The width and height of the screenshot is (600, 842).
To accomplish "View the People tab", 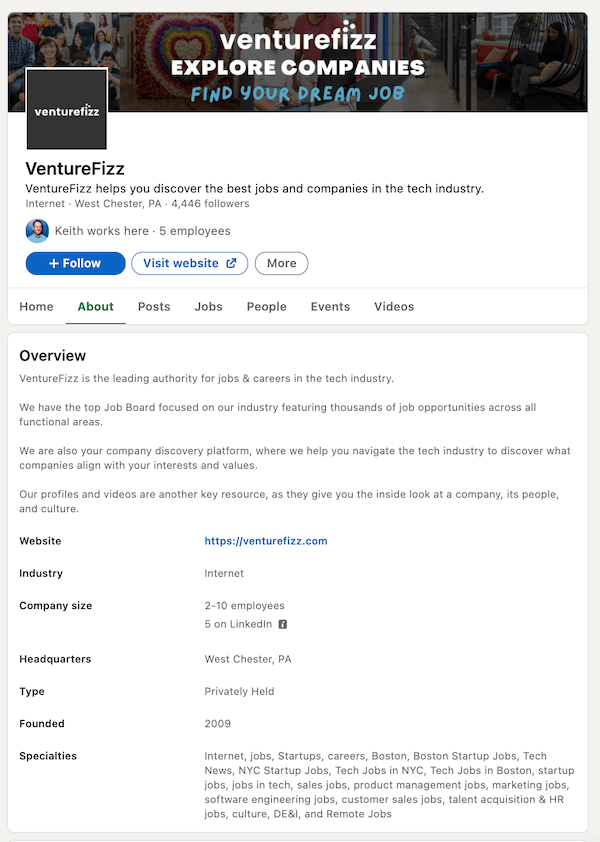I will (x=266, y=307).
